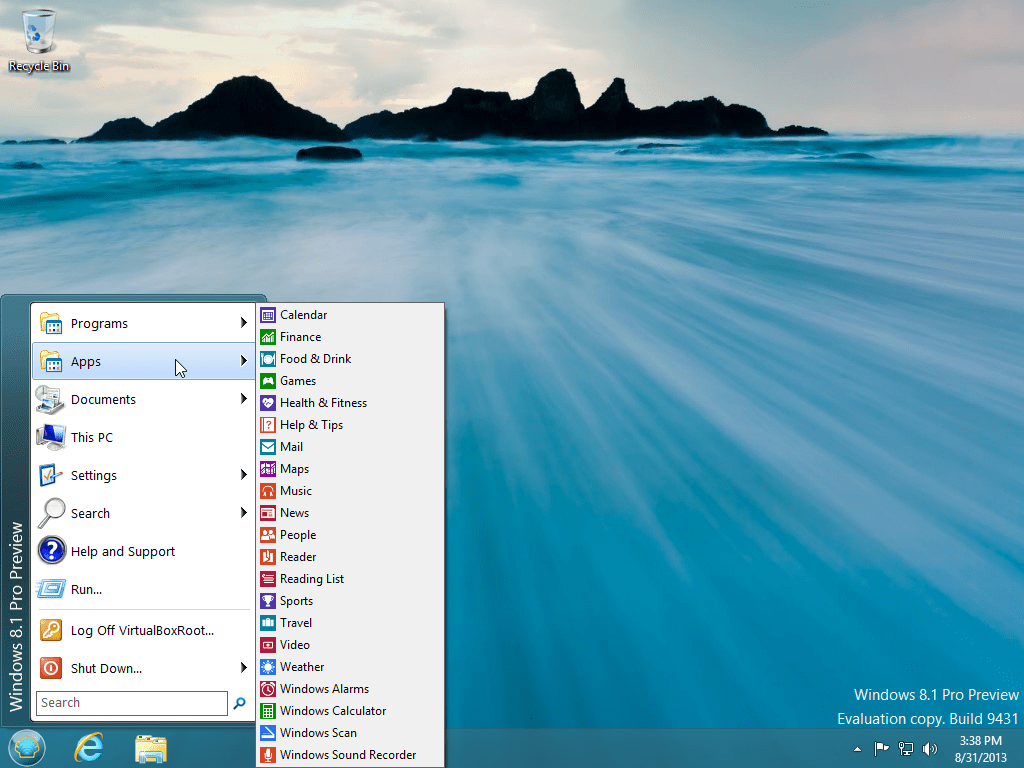Image resolution: width=1024 pixels, height=768 pixels.
Task: Open the Windows Sound Recorder microphone icon
Action: click(268, 755)
